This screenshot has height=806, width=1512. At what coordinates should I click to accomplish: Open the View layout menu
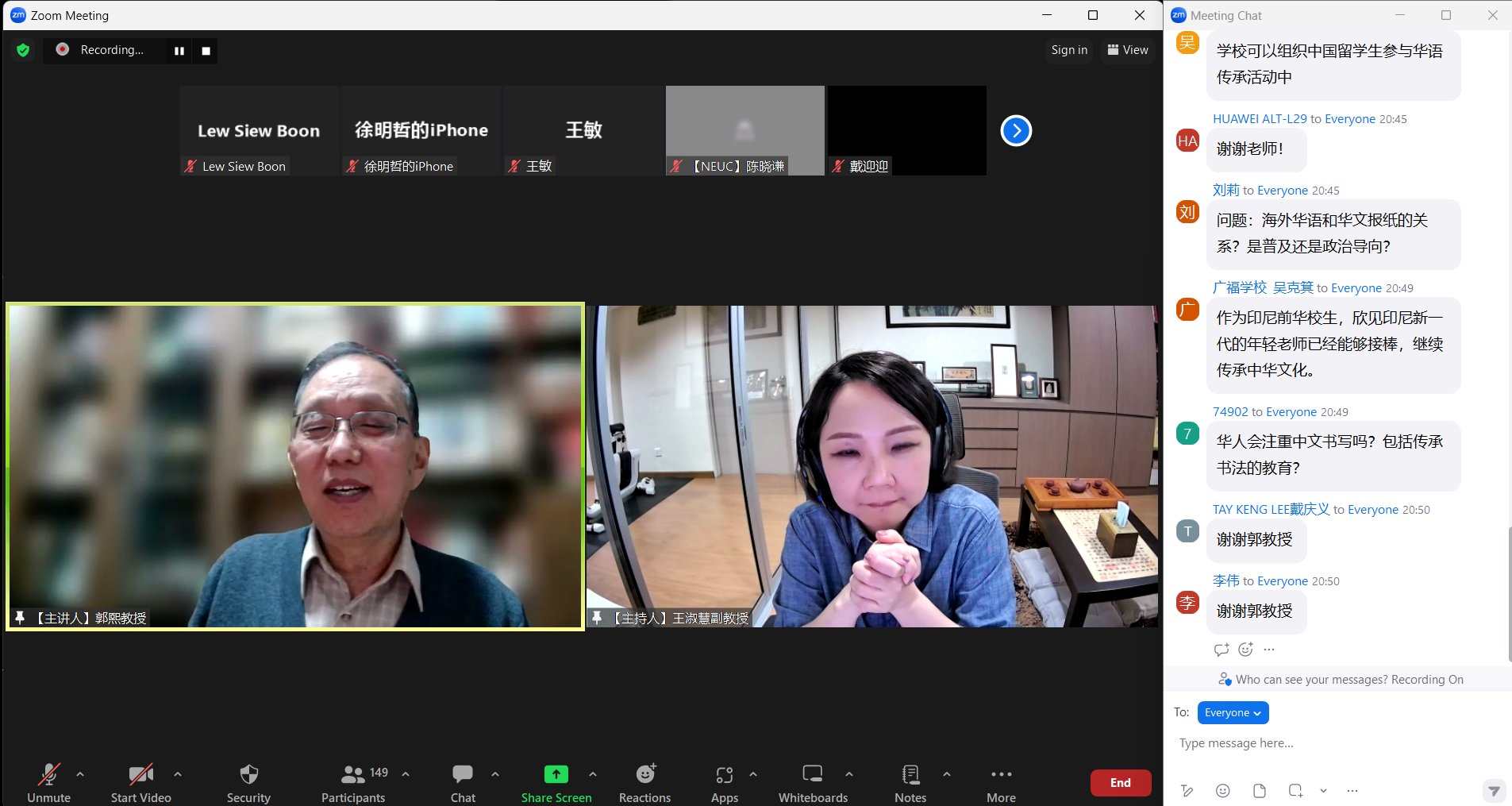1128,50
